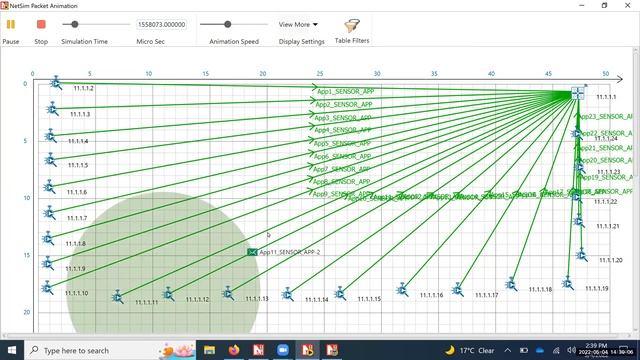640x360 pixels.
Task: Select sensor node 11.1.1.15
Action: (340, 293)
